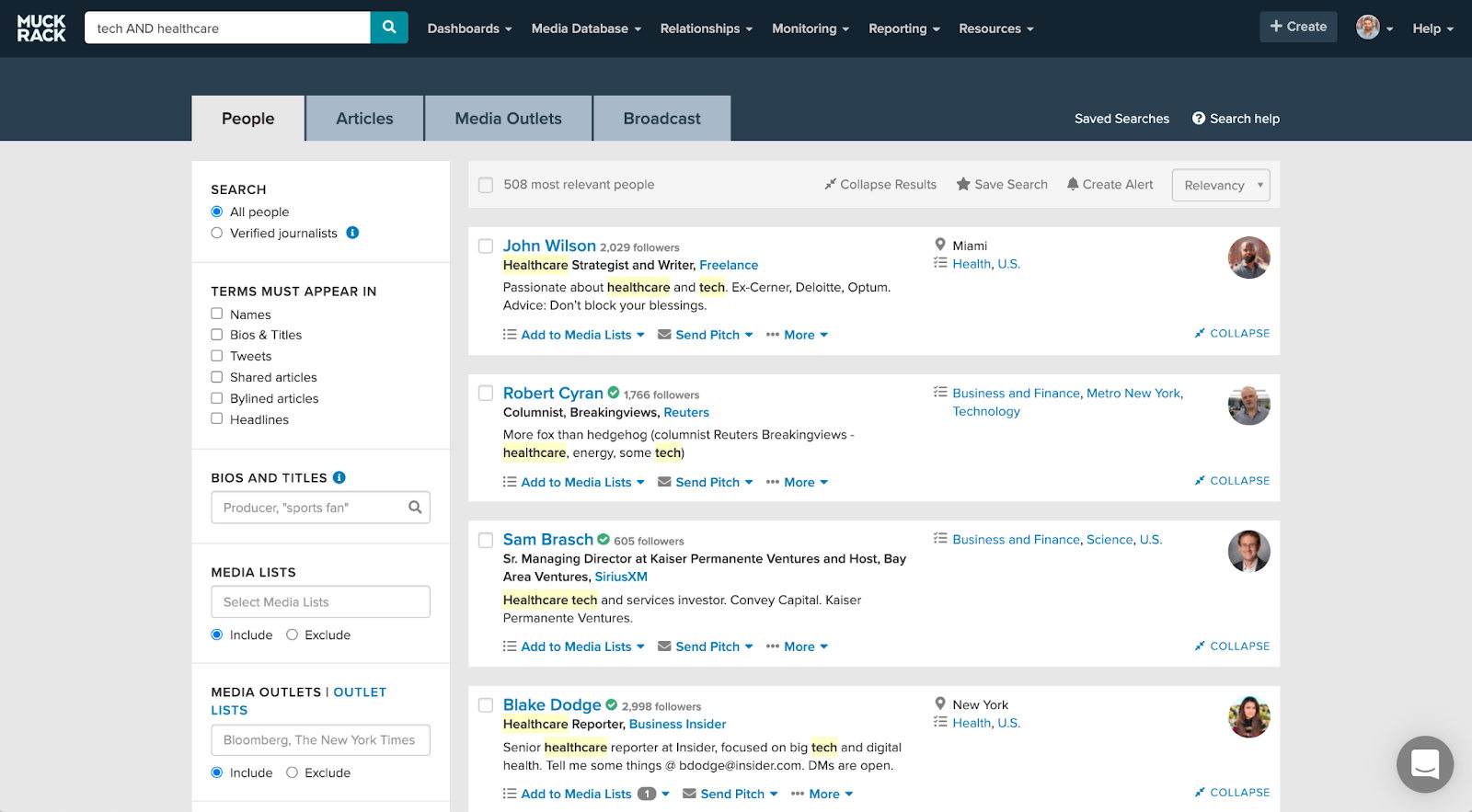
Task: Click the search magnifier button
Action: point(389,28)
